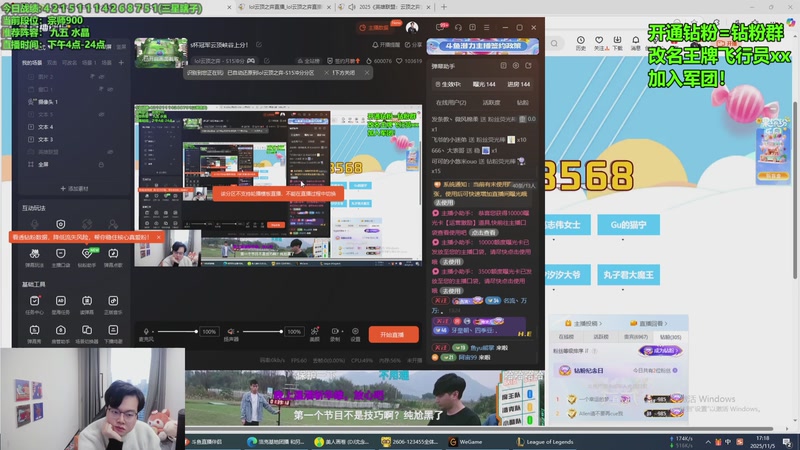Select the 文本 3 source row
The height and width of the screenshot is (450, 800).
click(72, 139)
